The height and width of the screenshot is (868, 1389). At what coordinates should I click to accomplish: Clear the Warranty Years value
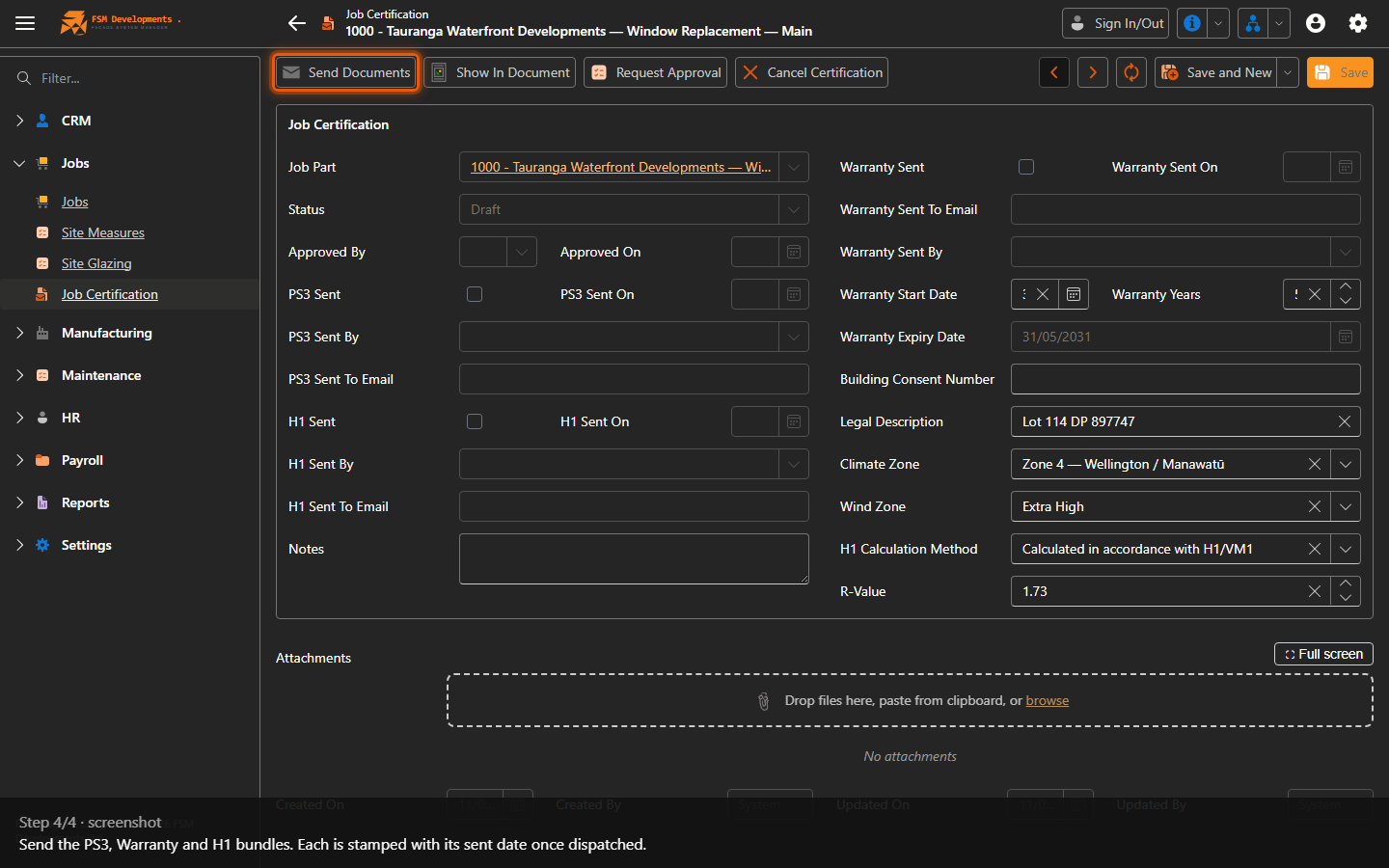tap(1315, 294)
